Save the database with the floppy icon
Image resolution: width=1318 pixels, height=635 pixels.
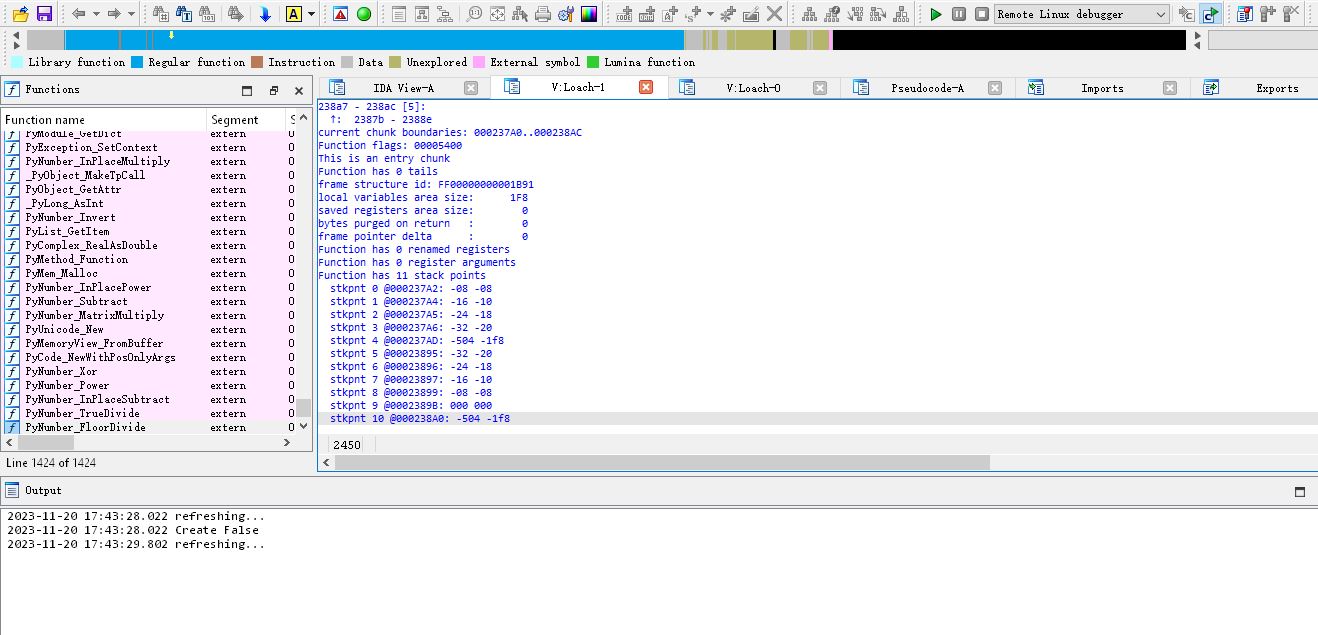pyautogui.click(x=44, y=14)
